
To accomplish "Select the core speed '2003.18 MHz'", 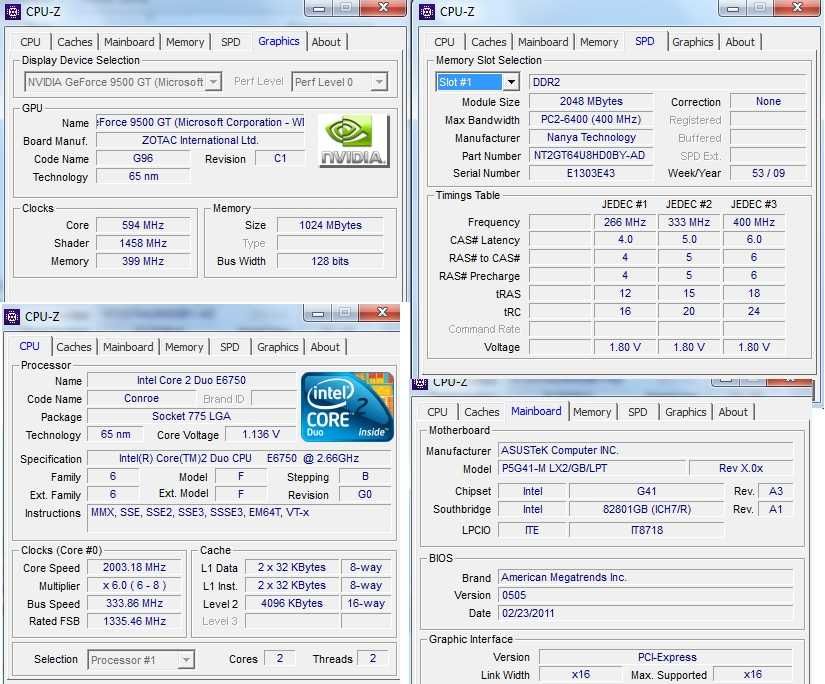I will [134, 567].
